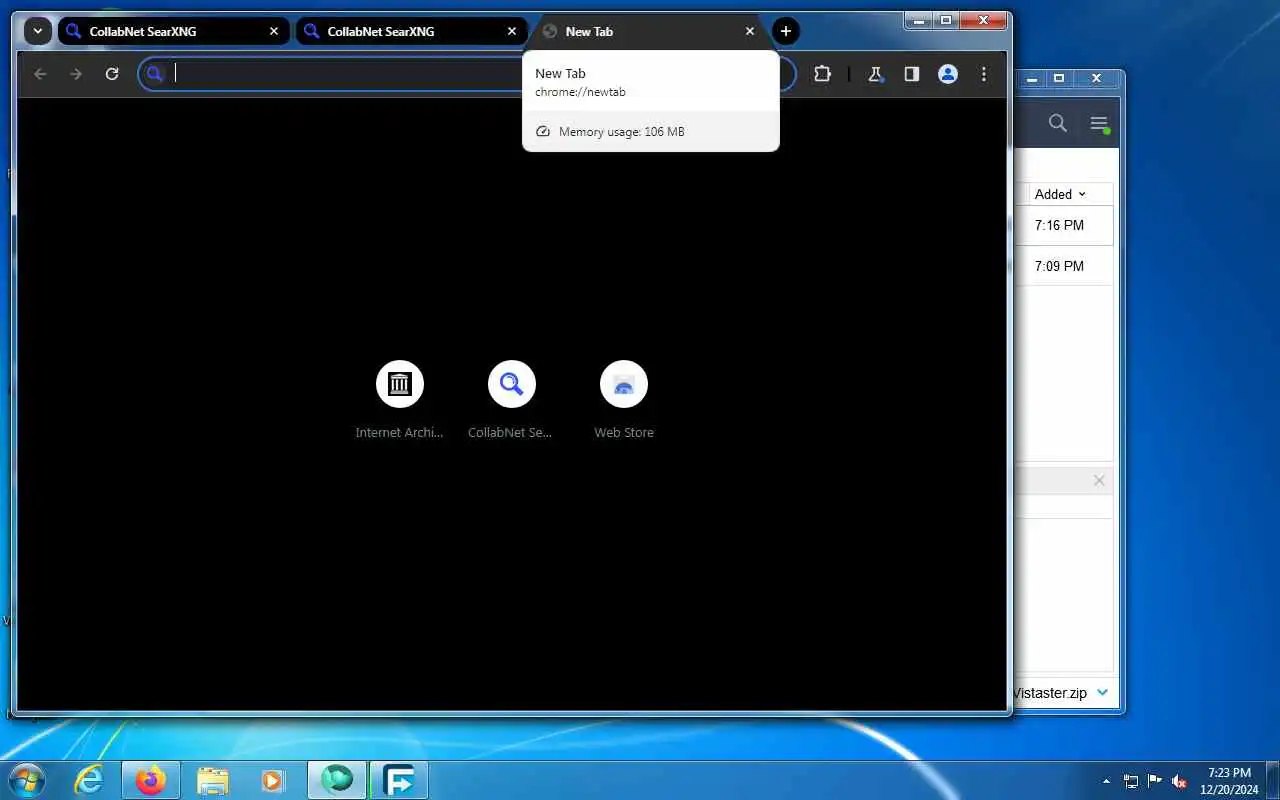The width and height of the screenshot is (1280, 800).
Task: Open the Extensions puzzle icon
Action: (822, 74)
